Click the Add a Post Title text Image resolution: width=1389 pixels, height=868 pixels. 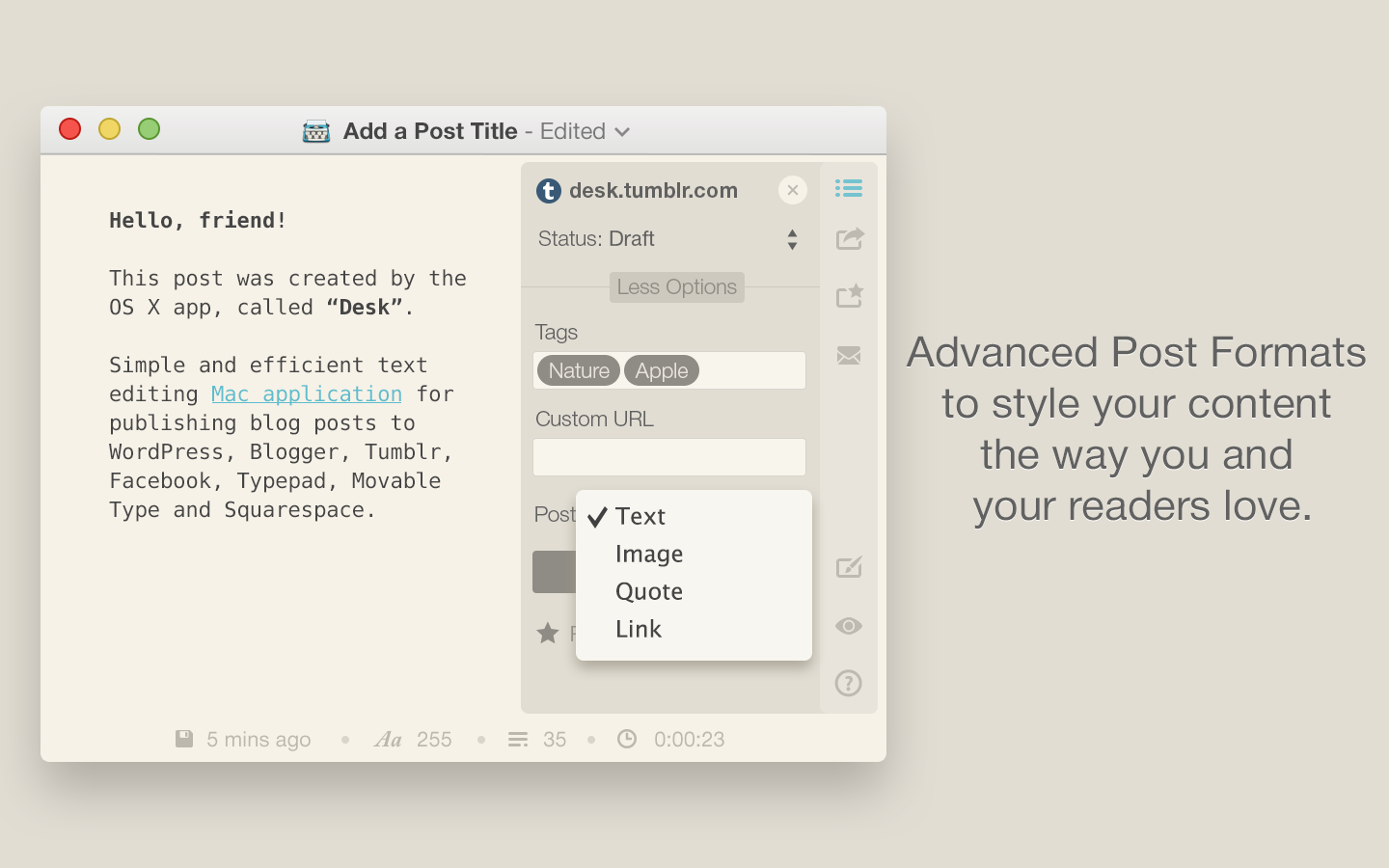point(430,131)
